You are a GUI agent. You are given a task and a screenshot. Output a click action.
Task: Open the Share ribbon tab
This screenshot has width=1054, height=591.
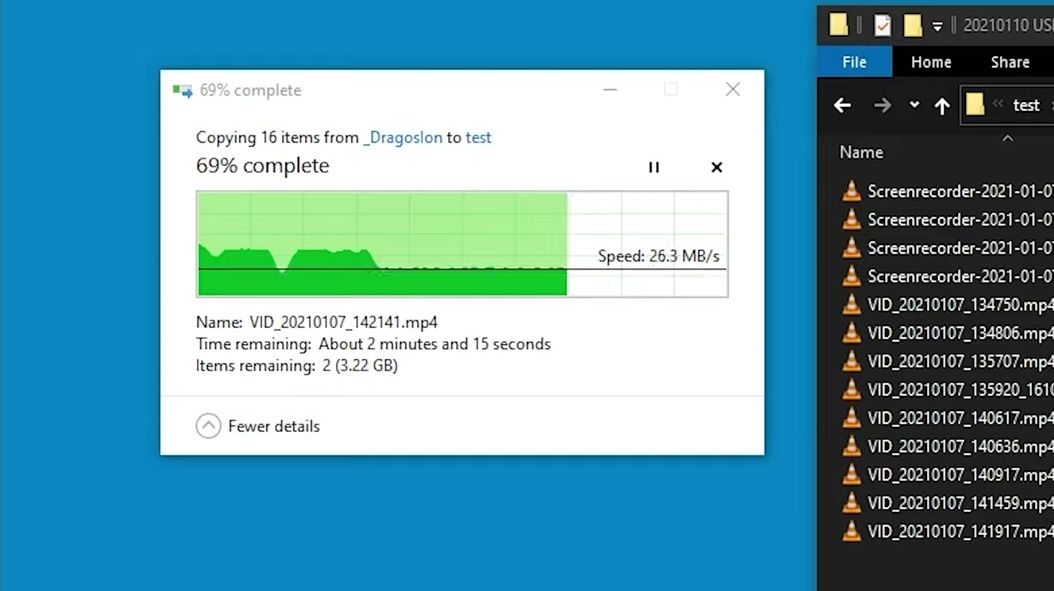[1010, 62]
